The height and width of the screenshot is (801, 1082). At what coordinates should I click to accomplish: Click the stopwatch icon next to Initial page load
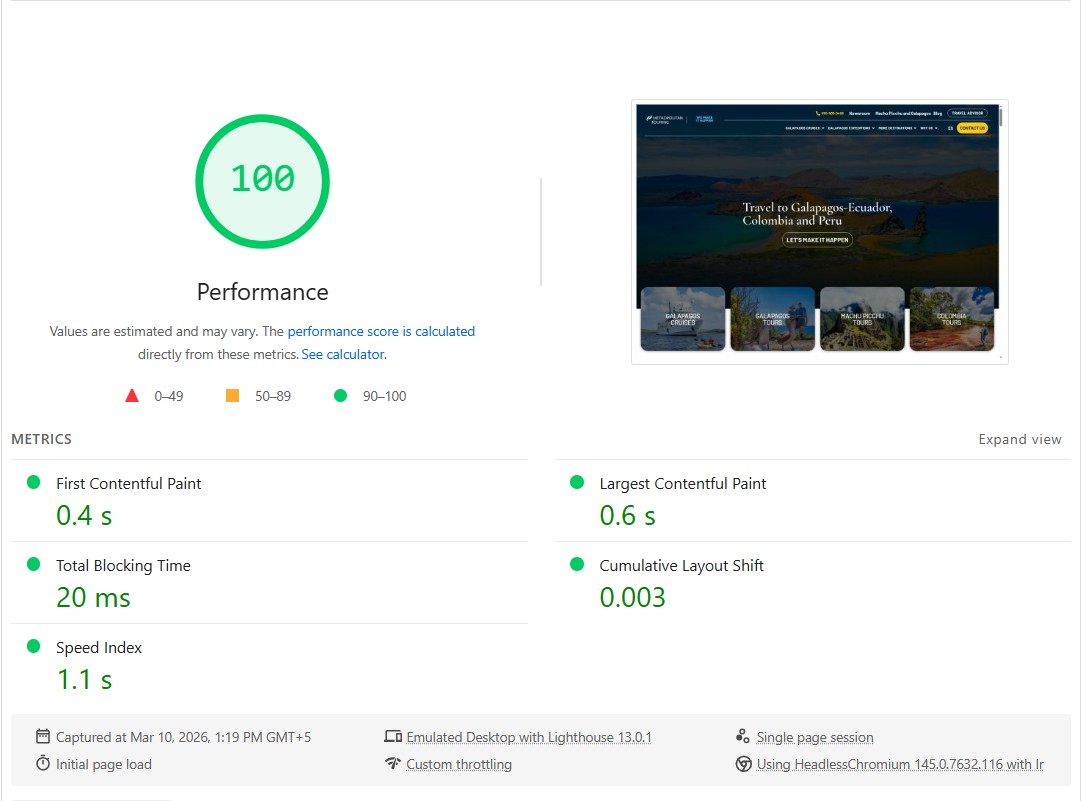click(42, 764)
